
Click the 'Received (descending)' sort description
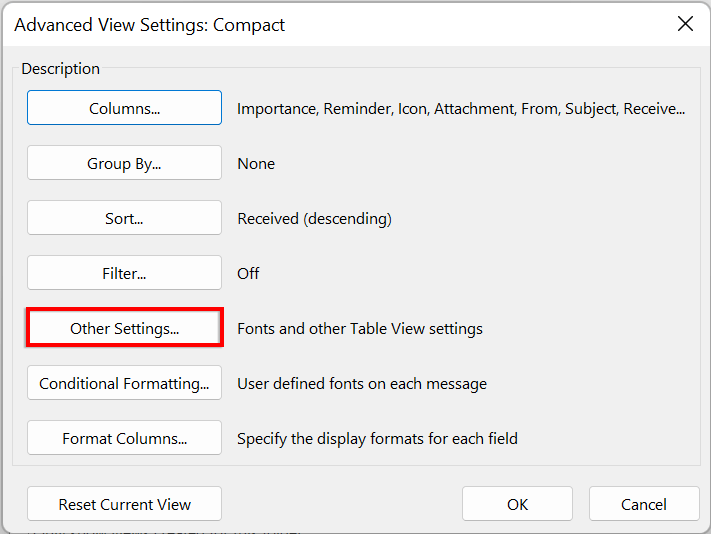click(314, 219)
